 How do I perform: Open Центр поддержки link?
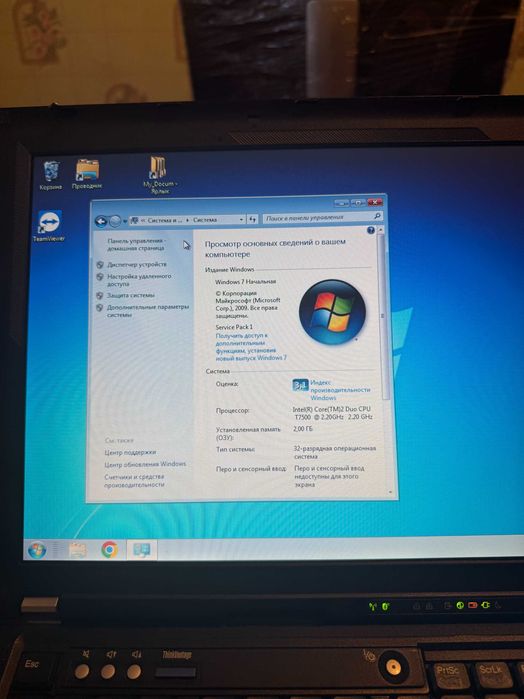coord(130,452)
